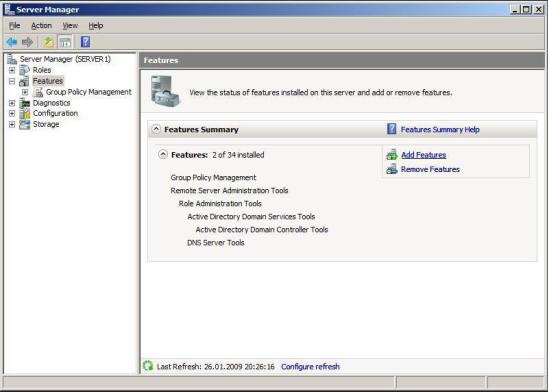Click the Server Manager title bar icon

[9, 9]
